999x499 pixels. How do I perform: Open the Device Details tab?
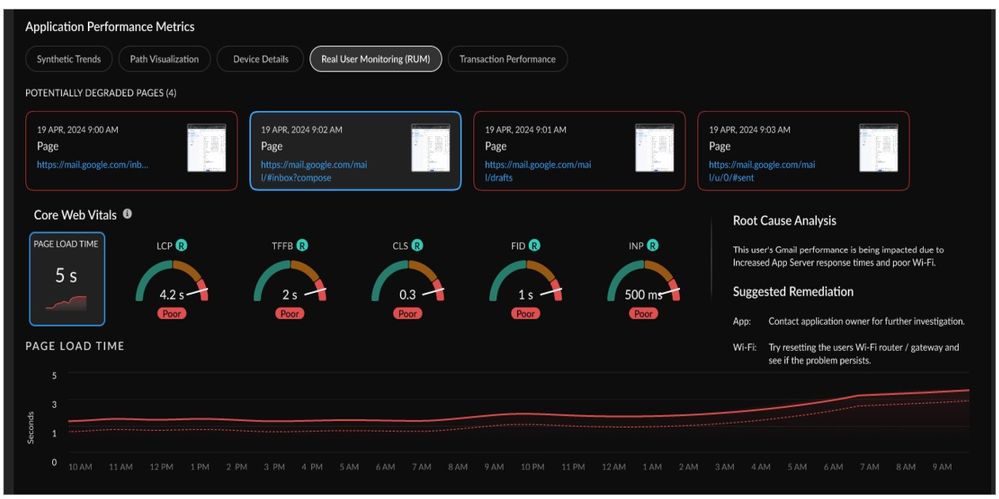pyautogui.click(x=261, y=59)
